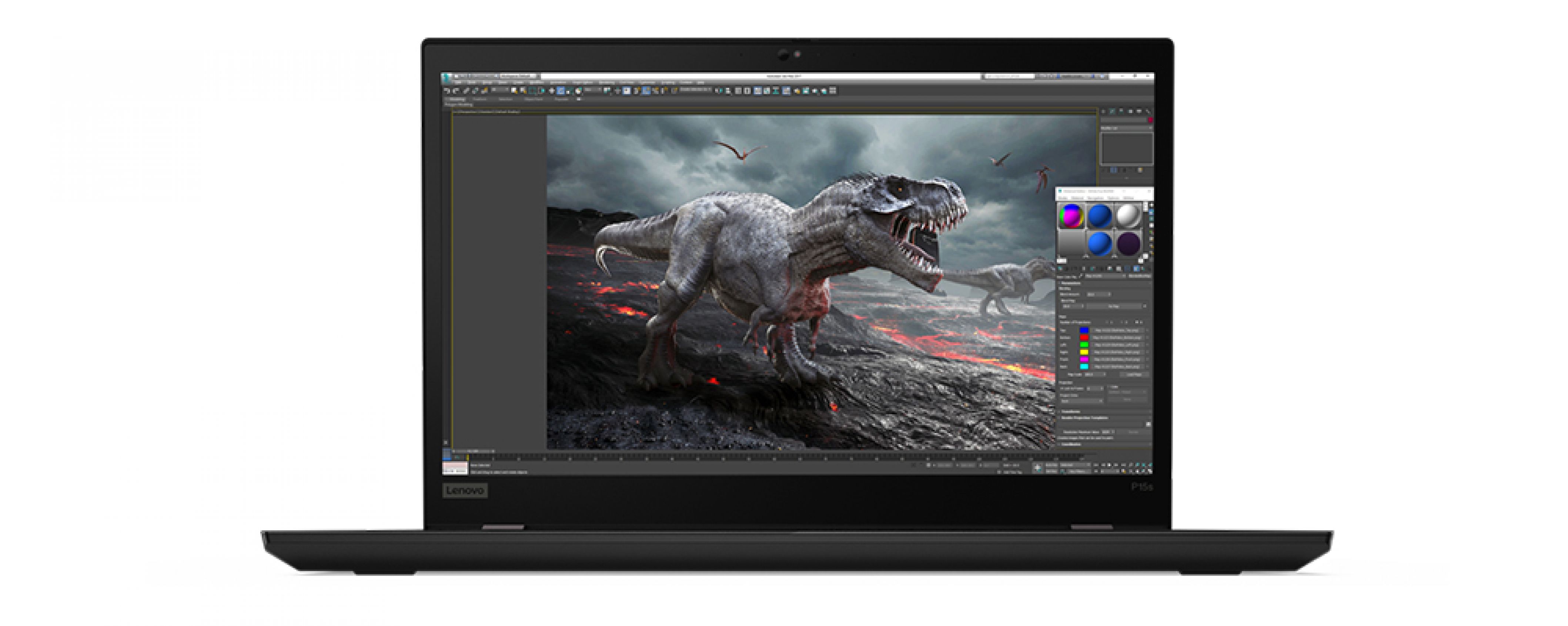Click the Get Material icon in Material Editor
Viewport: 1568px width, 626px height.
1061,268
